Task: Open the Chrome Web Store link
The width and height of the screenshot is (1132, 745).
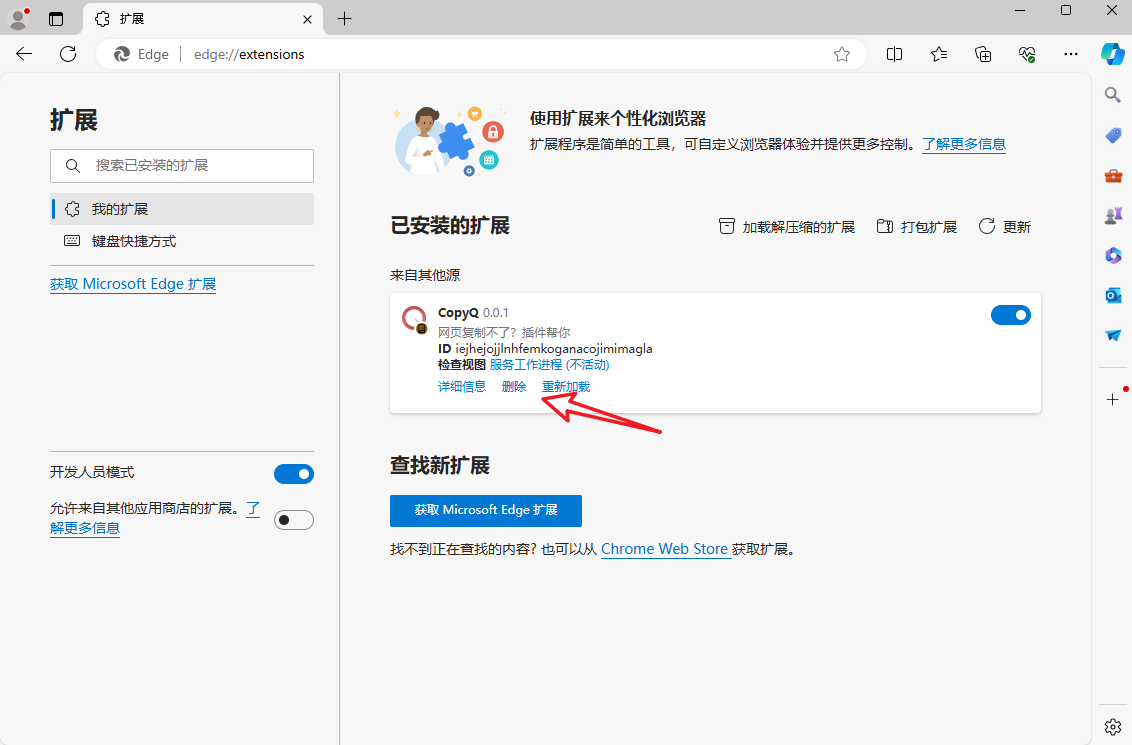Action: 664,549
